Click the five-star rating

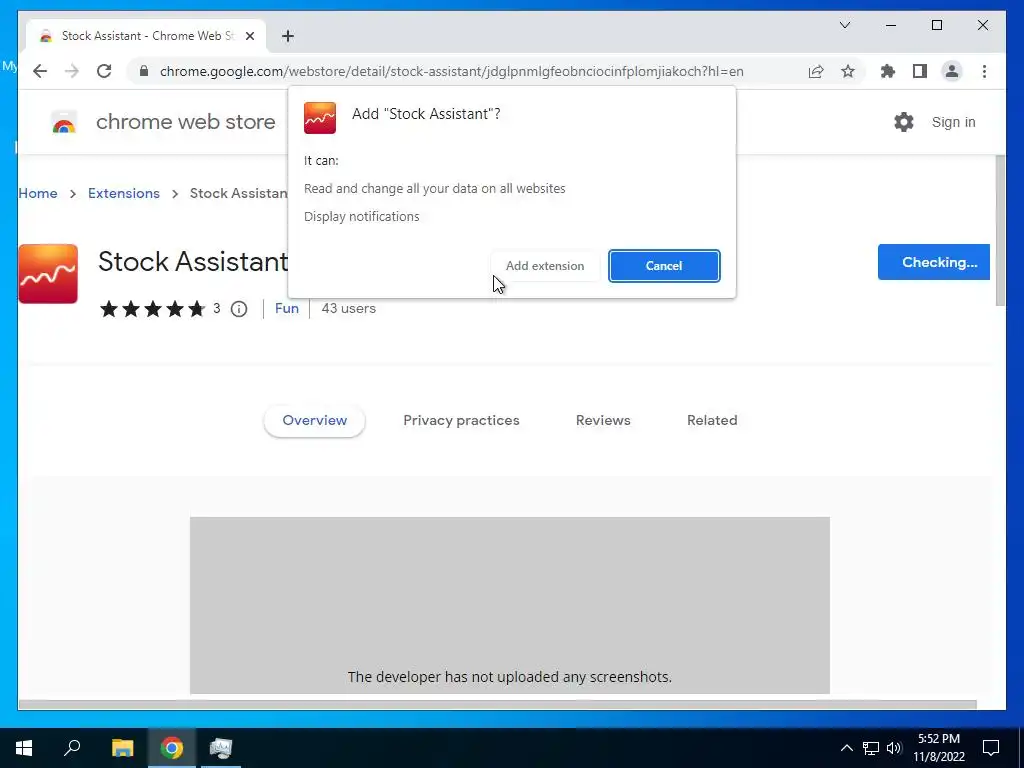[152, 309]
